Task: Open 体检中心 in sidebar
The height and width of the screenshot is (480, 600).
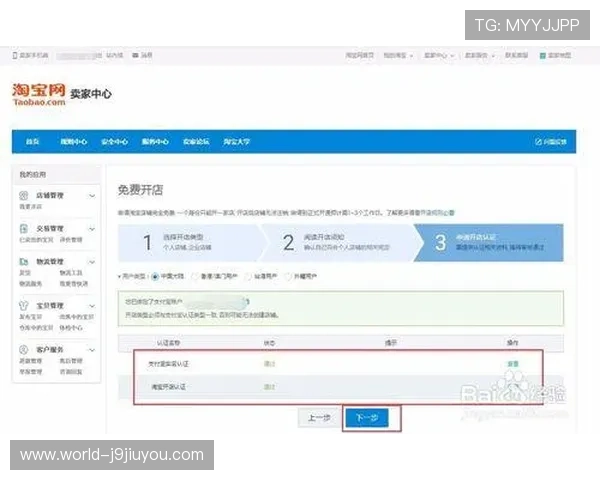Action: click(71, 328)
